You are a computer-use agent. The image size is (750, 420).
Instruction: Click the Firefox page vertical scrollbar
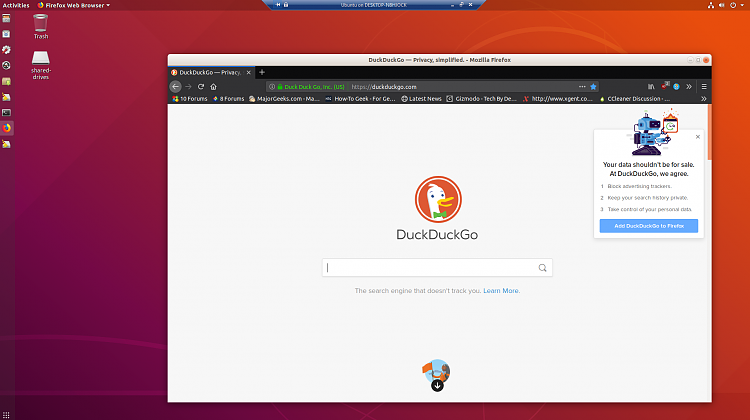tap(709, 133)
